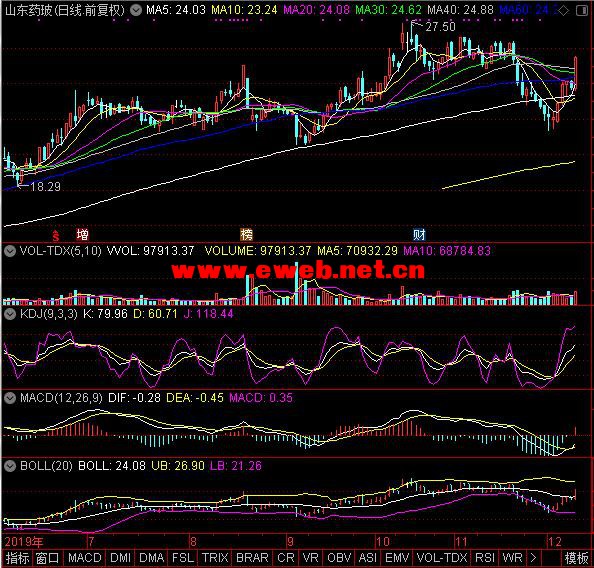The width and height of the screenshot is (594, 568).
Task: Click the 模板 template button
Action: click(x=576, y=558)
